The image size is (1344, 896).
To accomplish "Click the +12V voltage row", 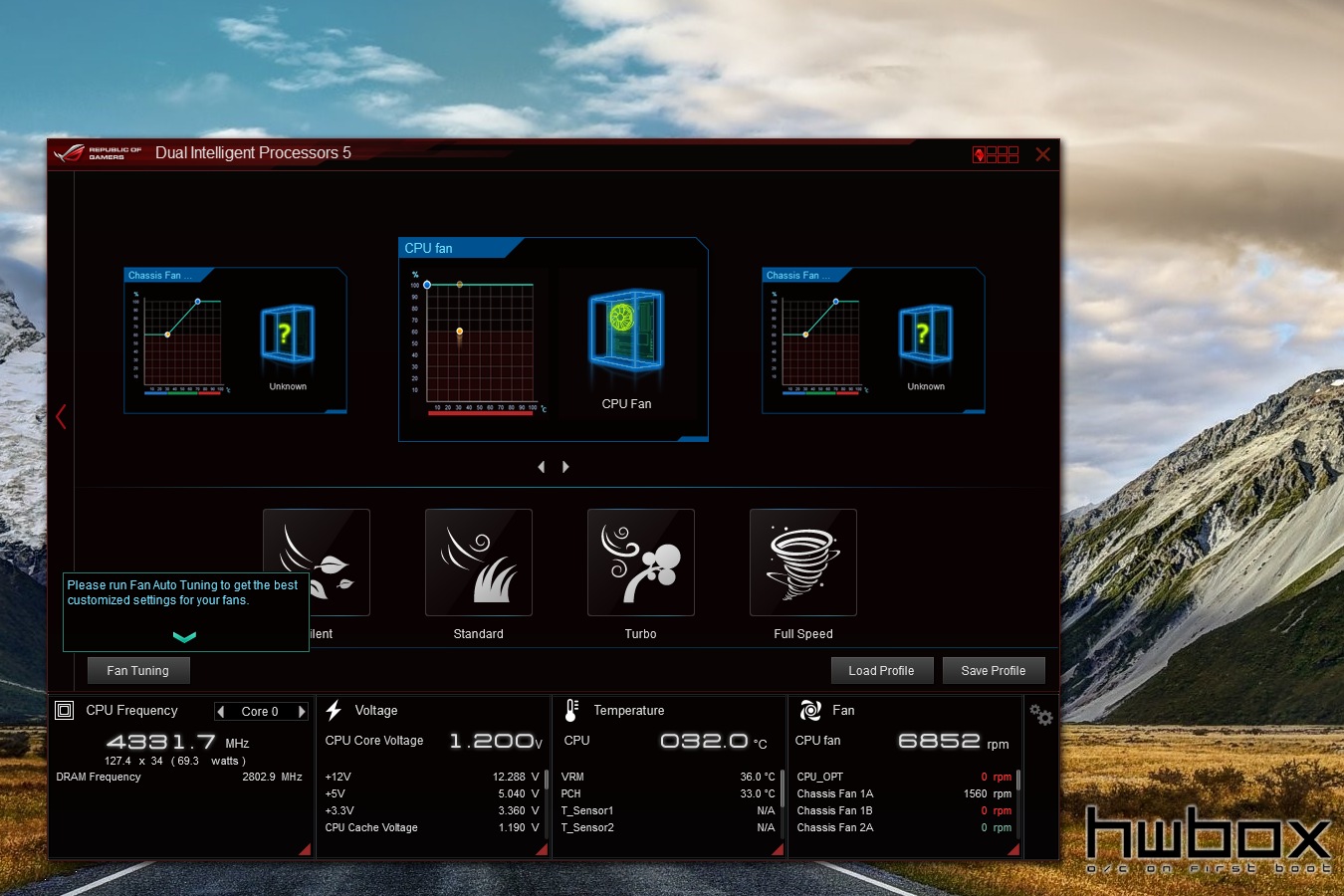I will [432, 777].
